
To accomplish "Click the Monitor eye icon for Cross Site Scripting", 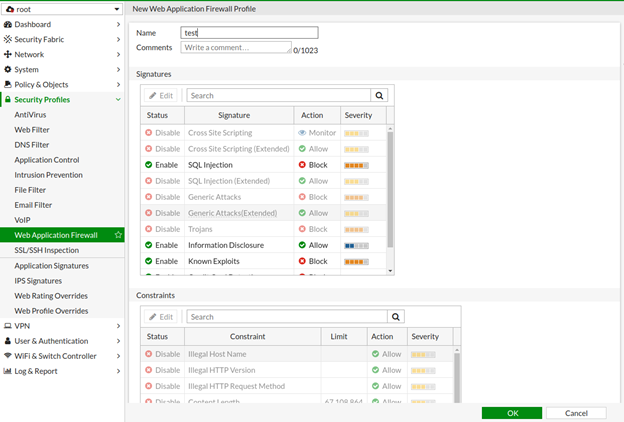I will coord(302,133).
